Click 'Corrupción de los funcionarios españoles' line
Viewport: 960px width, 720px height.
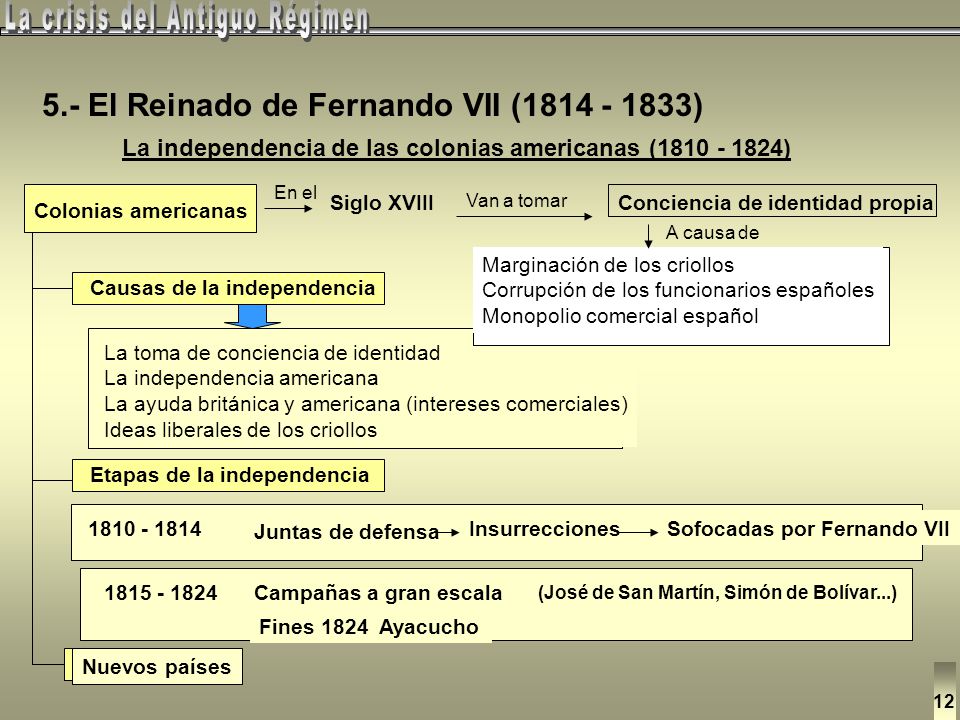[x=678, y=290]
